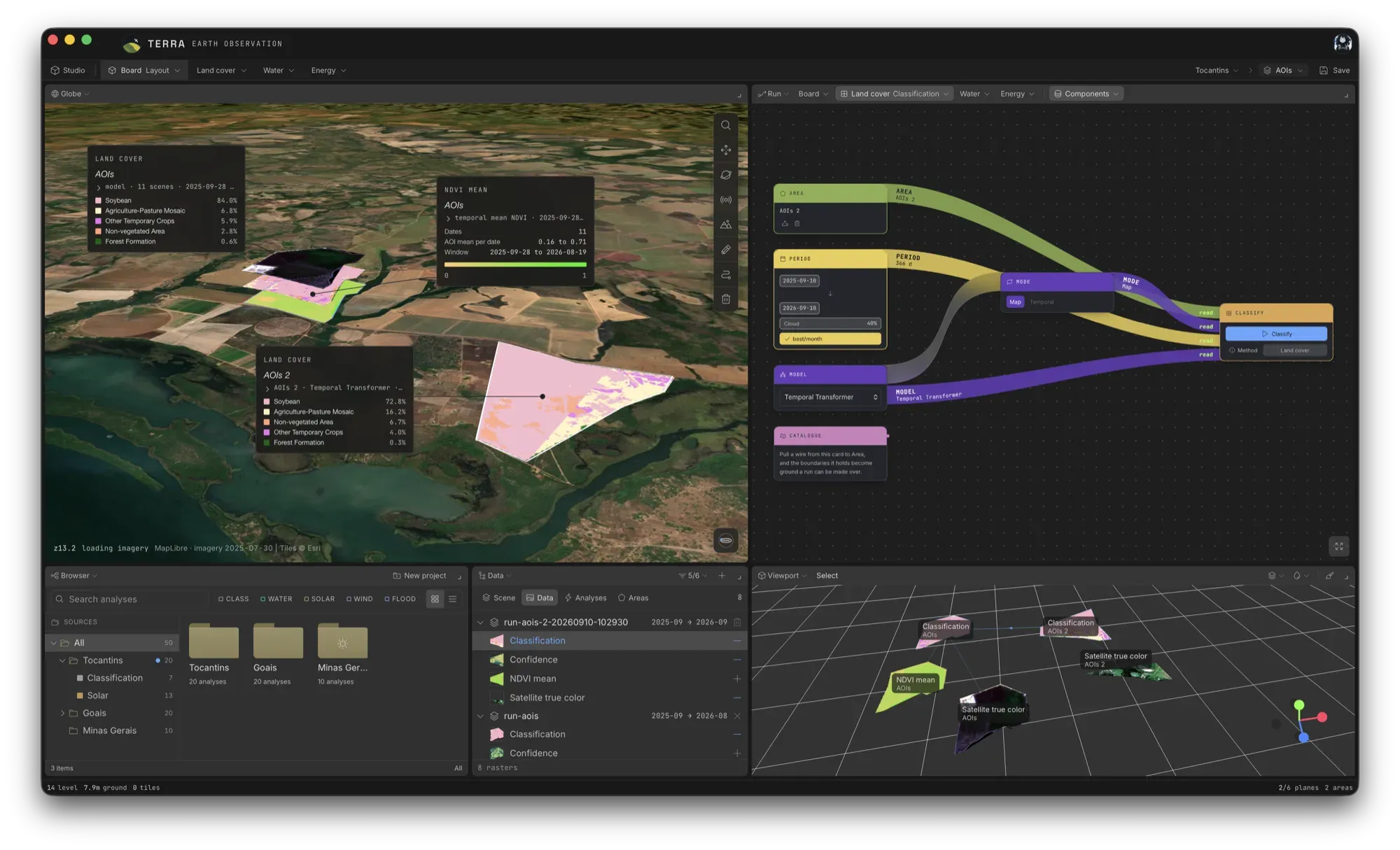Switch browser to list view

click(x=453, y=599)
